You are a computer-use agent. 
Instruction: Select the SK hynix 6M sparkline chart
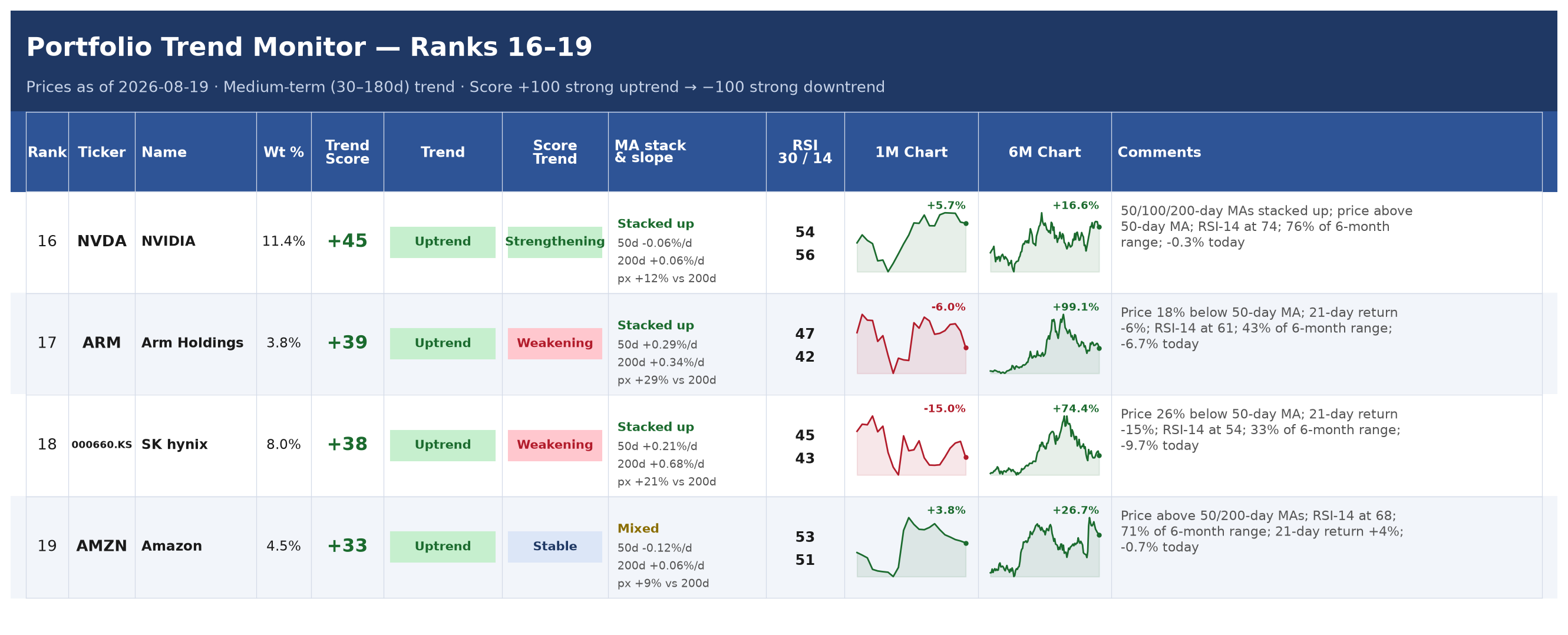[1045, 445]
